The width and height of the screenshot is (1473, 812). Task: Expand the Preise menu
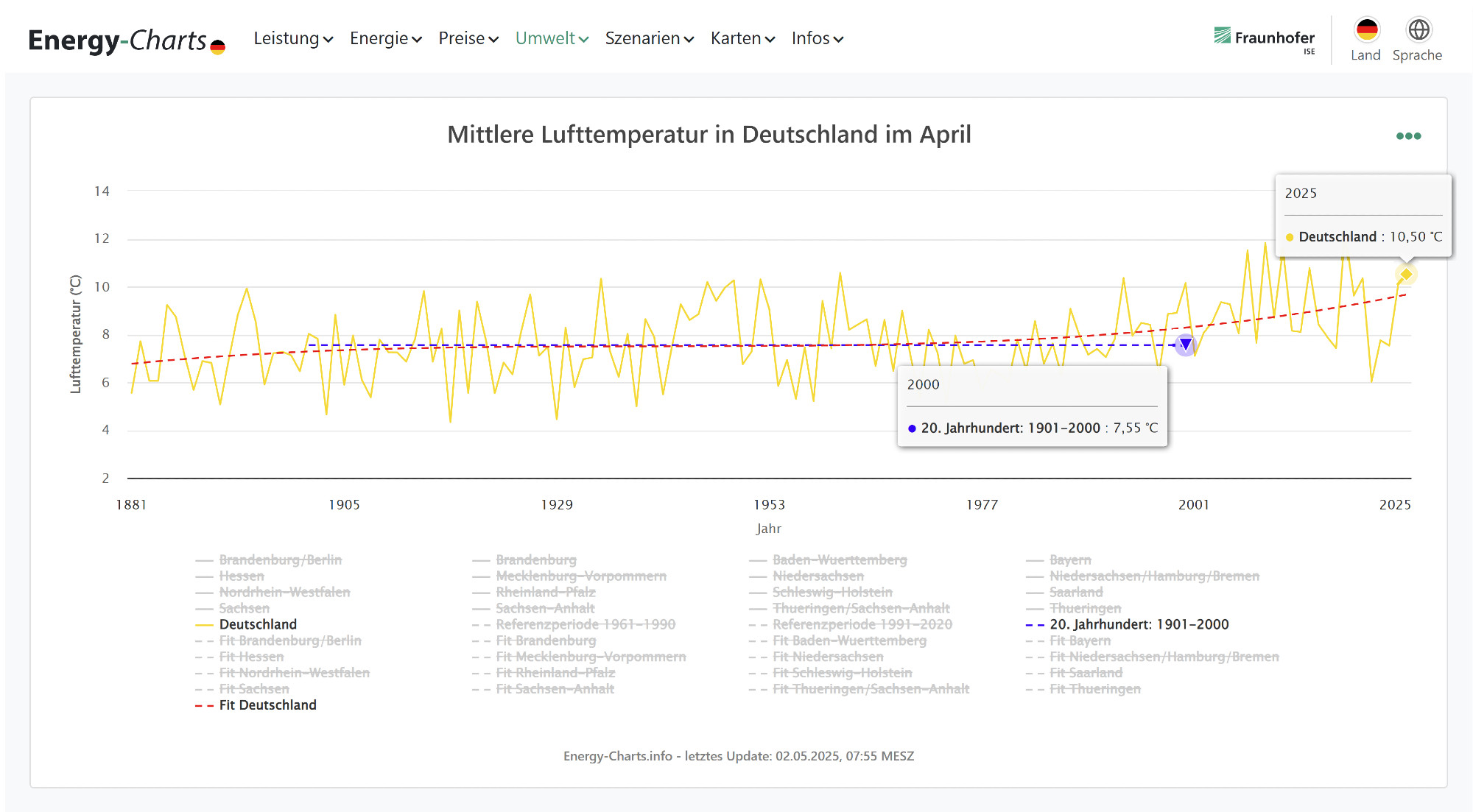[x=468, y=38]
